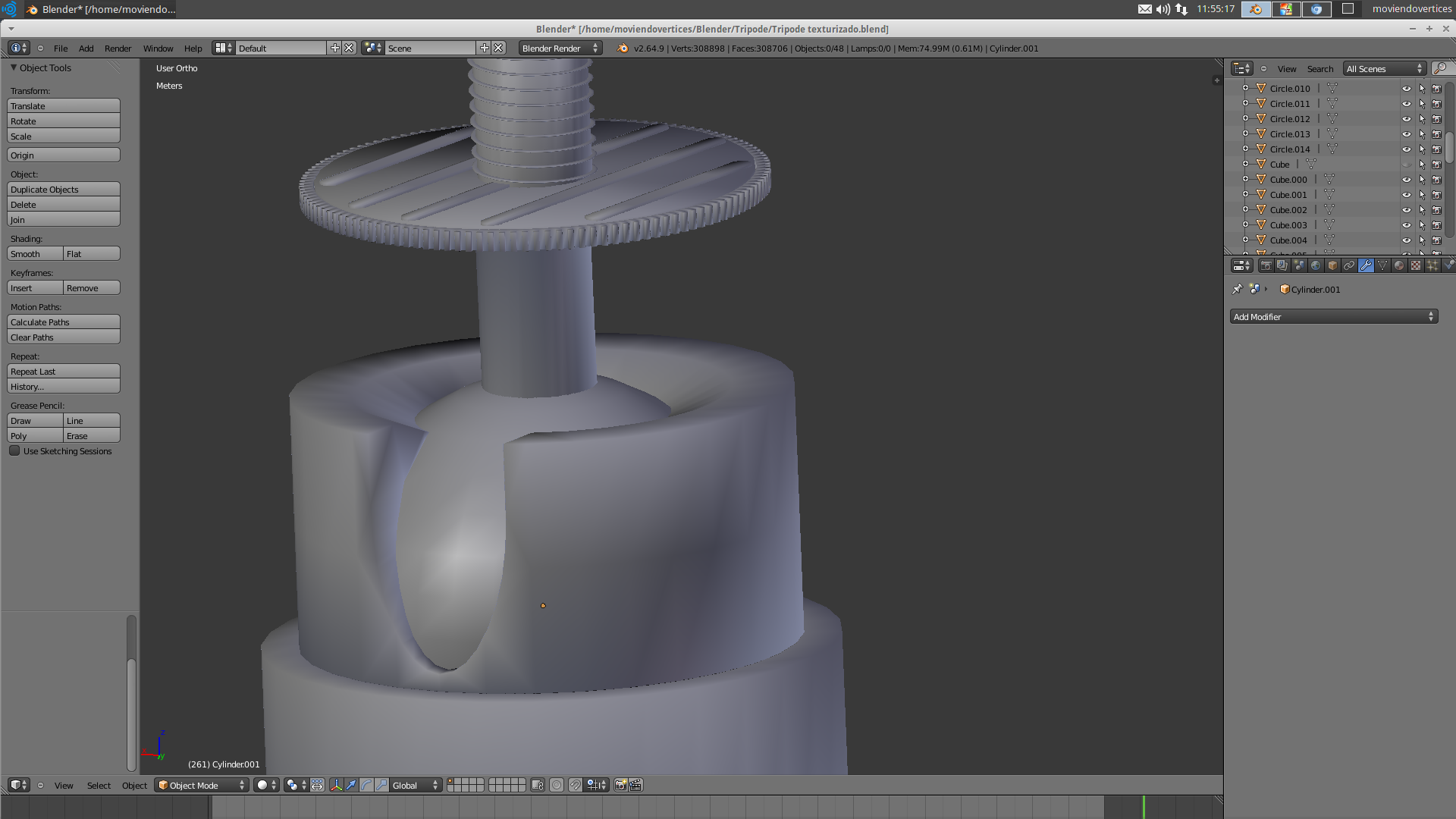This screenshot has height=819, width=1456.
Task: Open the Render menu
Action: tap(118, 49)
